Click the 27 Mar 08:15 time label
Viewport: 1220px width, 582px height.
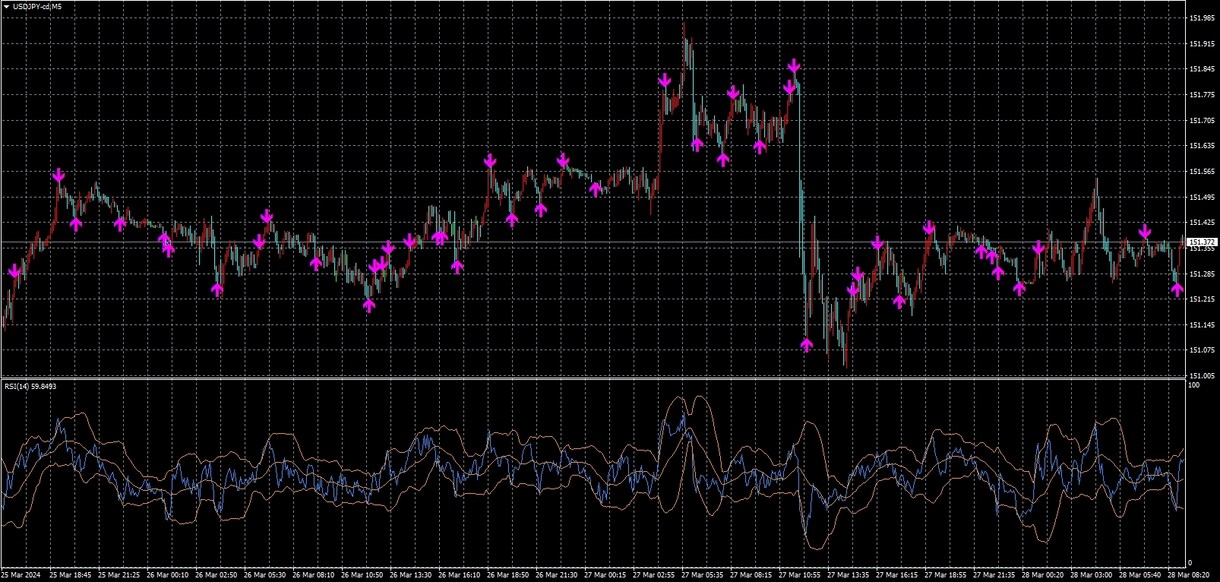(x=750, y=575)
